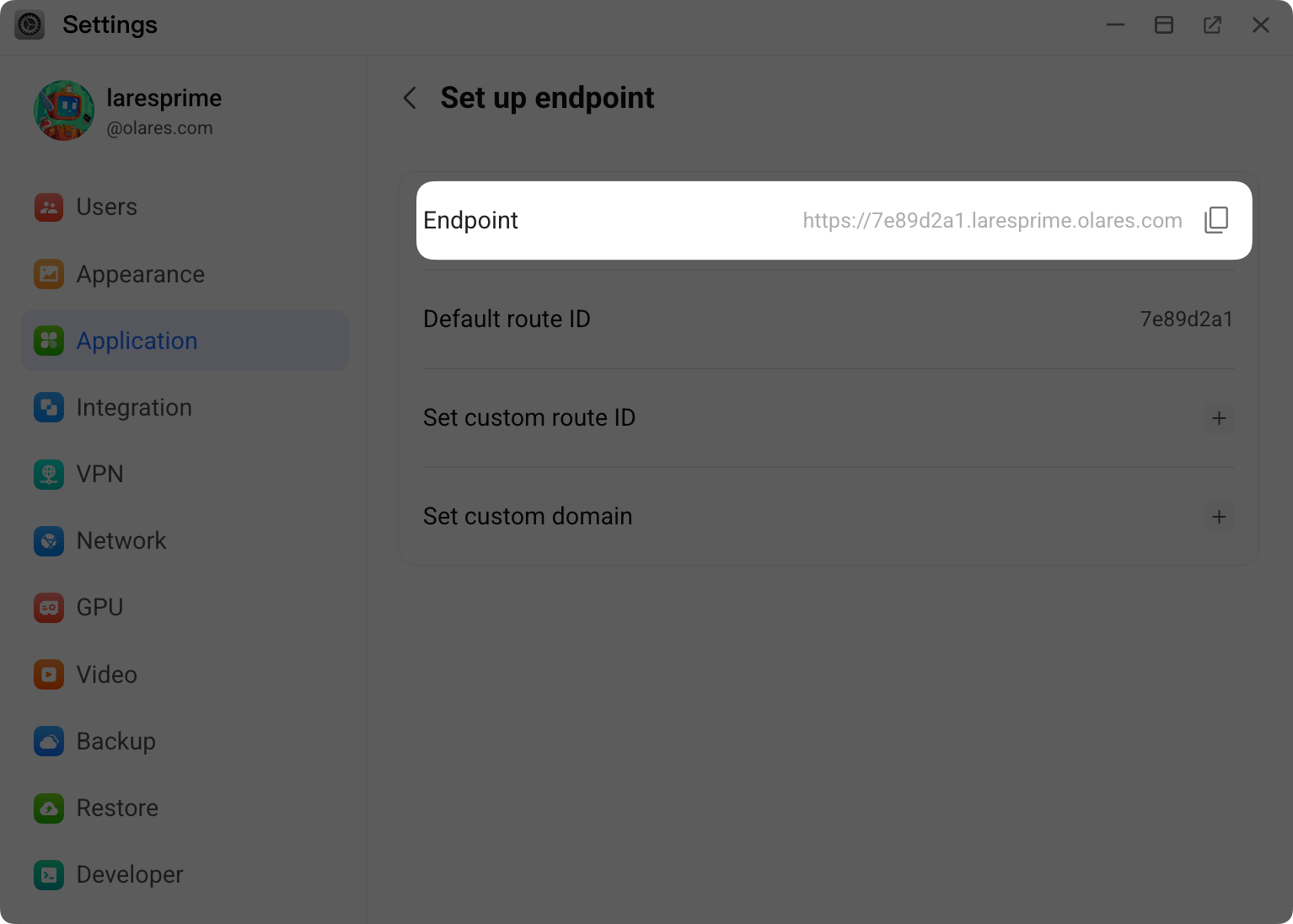This screenshot has width=1293, height=924.
Task: Click the Users sidebar icon
Action: click(x=49, y=207)
